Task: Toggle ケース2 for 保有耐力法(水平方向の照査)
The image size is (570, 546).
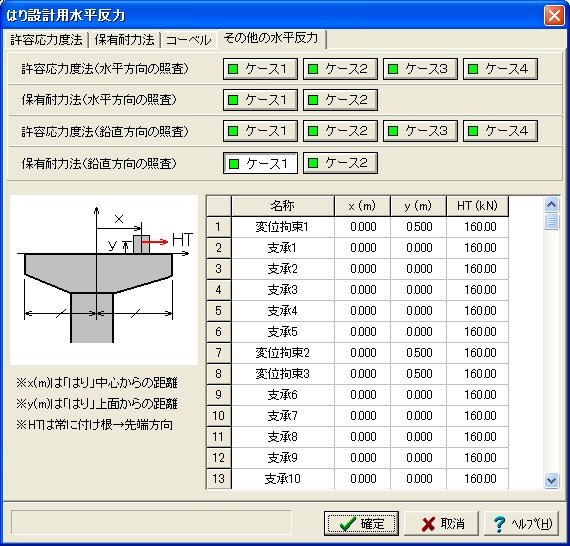Action: (340, 100)
